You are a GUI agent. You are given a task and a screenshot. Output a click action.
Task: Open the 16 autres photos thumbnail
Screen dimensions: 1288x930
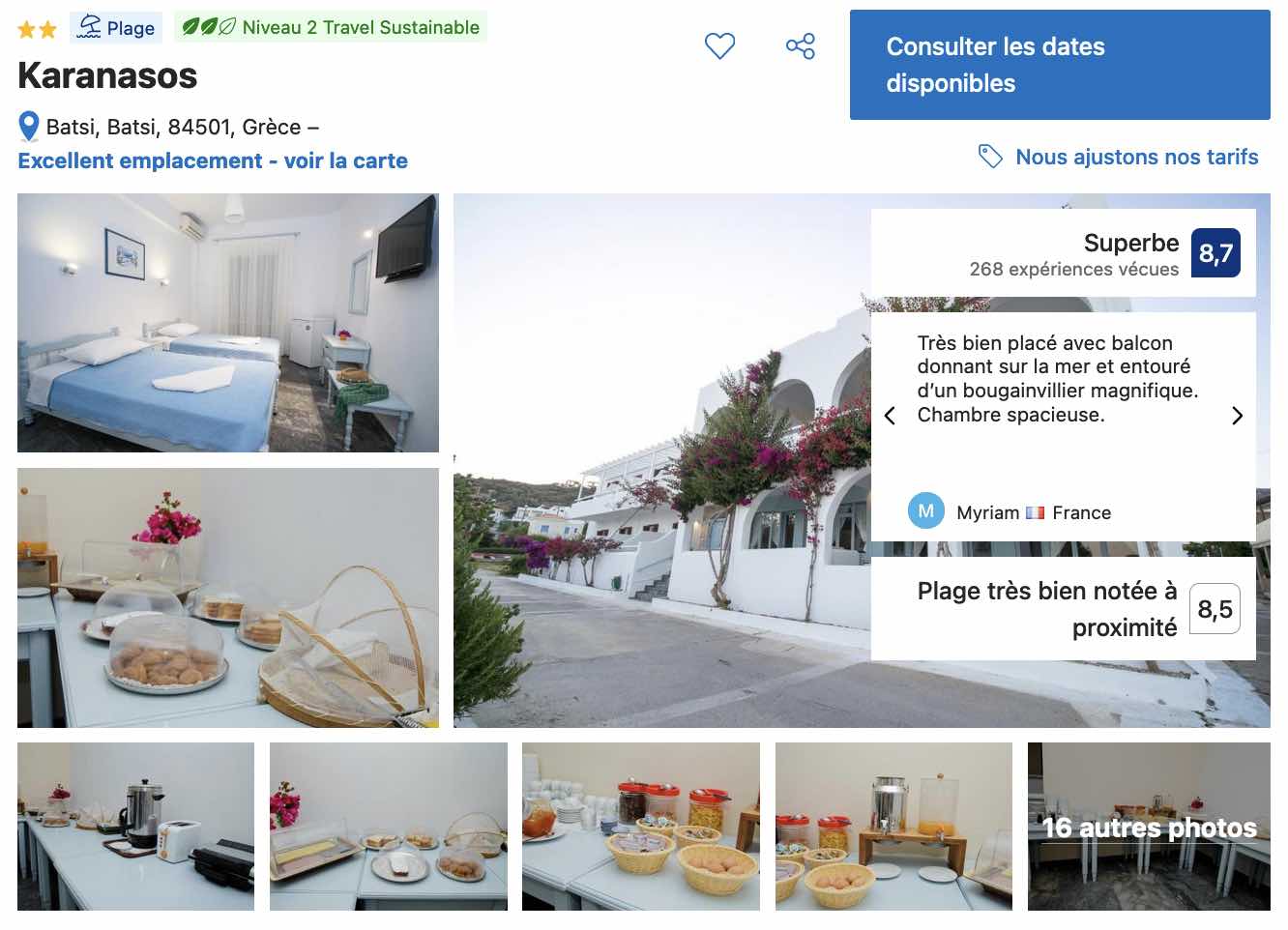[x=1149, y=827]
